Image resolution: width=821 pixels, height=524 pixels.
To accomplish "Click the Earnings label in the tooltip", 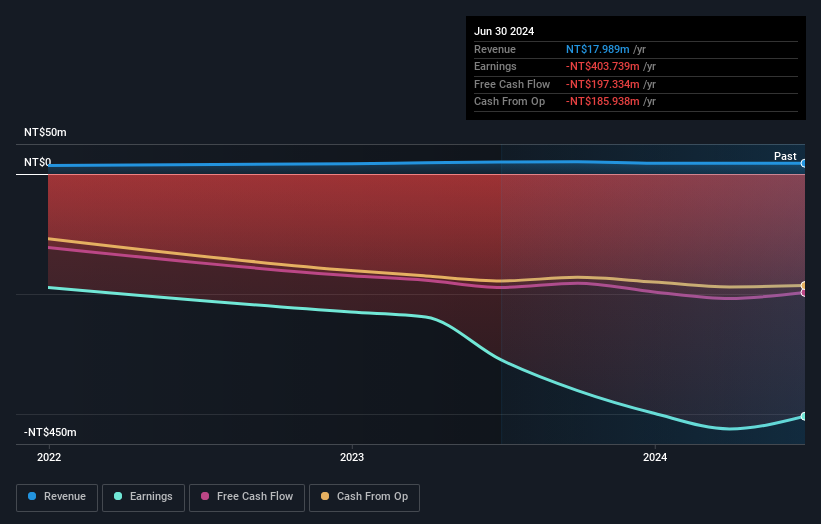I will [x=495, y=66].
